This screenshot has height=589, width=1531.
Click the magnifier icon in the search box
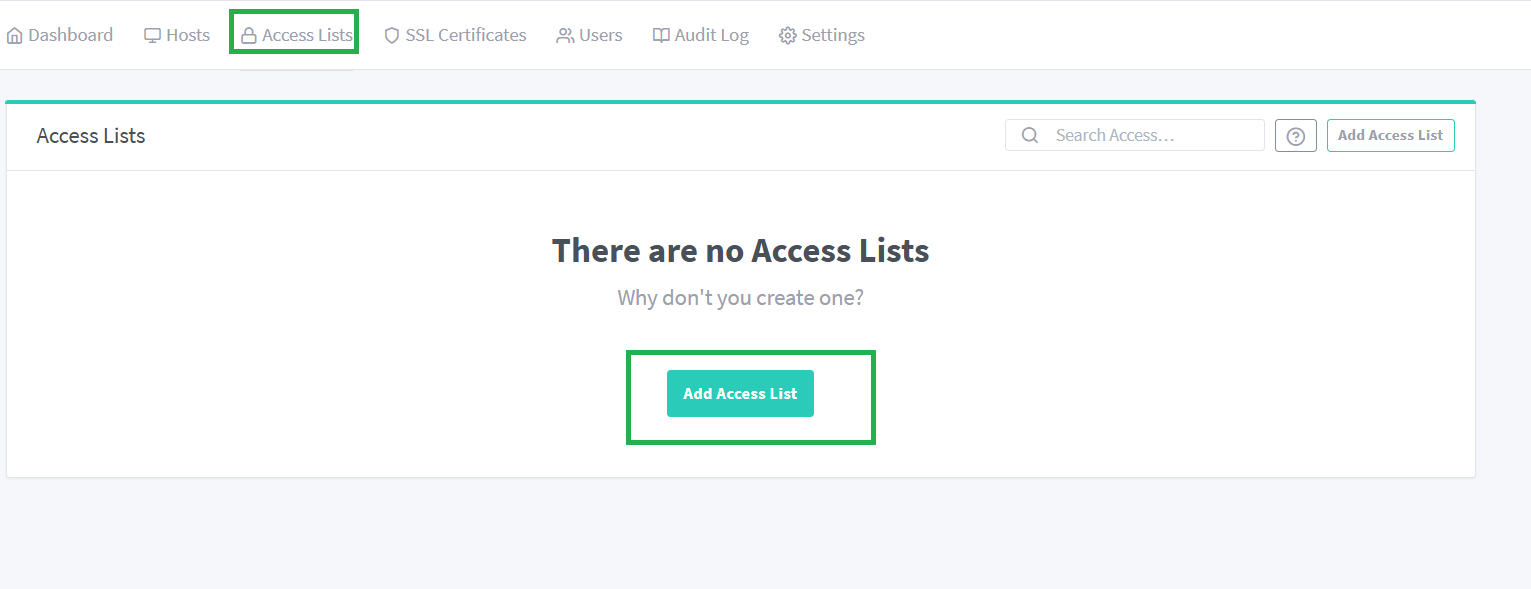pyautogui.click(x=1029, y=135)
